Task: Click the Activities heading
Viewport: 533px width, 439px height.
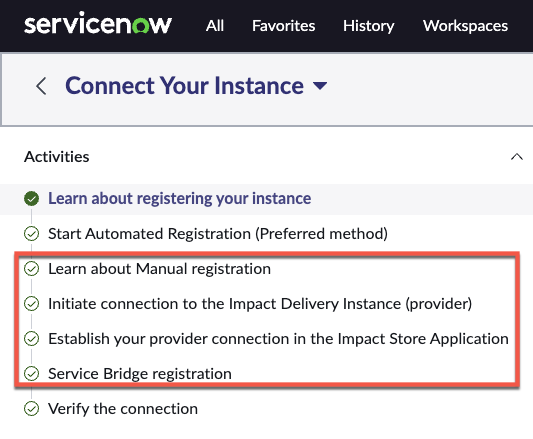Action: coord(57,157)
